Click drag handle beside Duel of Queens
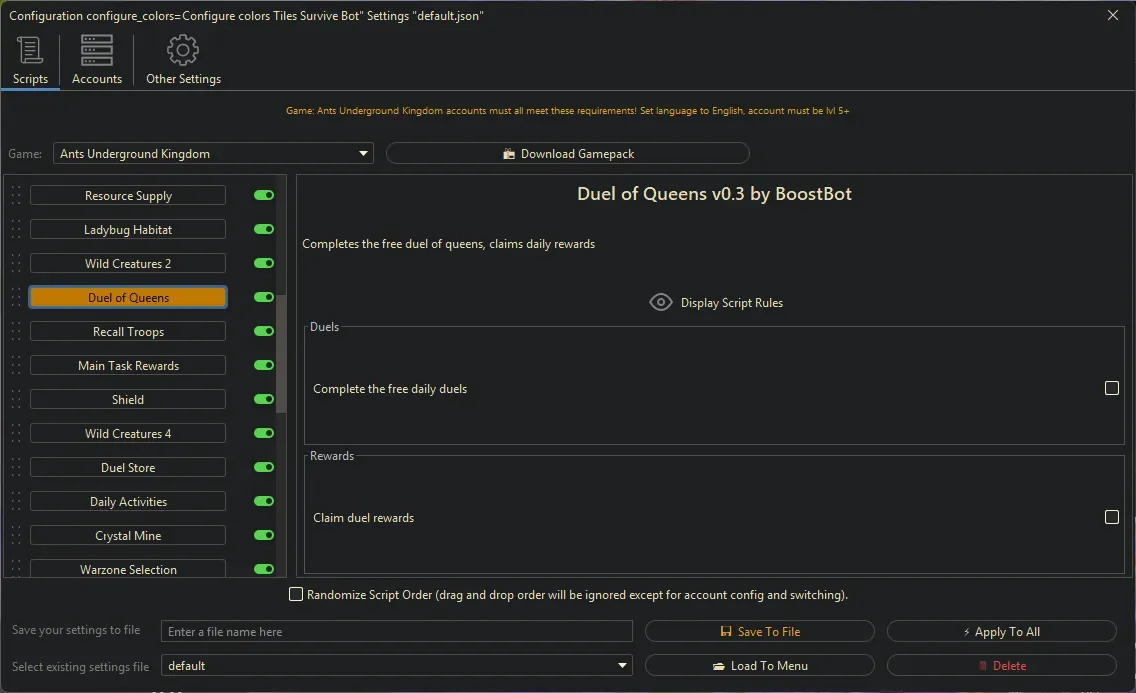Image resolution: width=1136 pixels, height=693 pixels. [x=16, y=298]
